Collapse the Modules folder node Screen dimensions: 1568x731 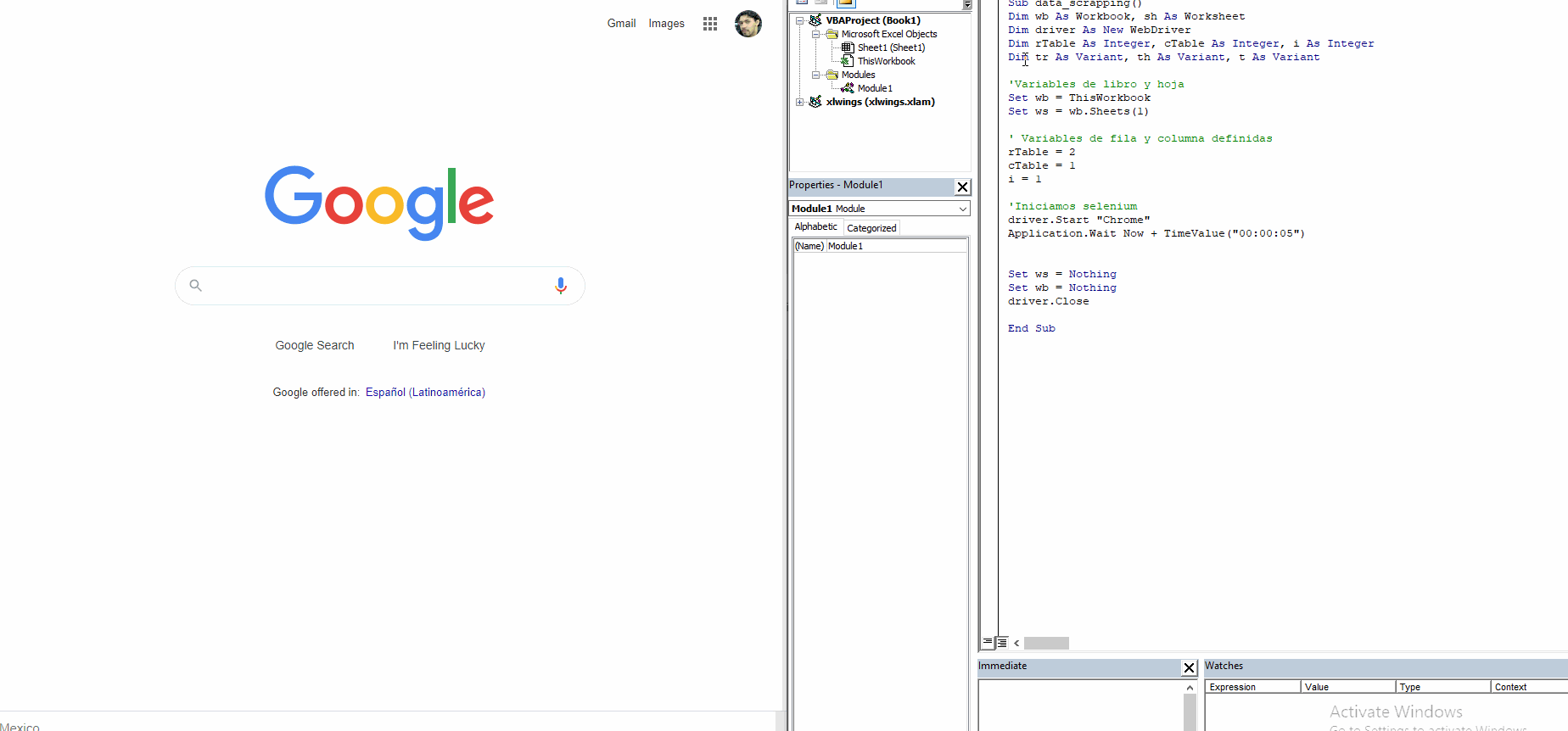(815, 75)
